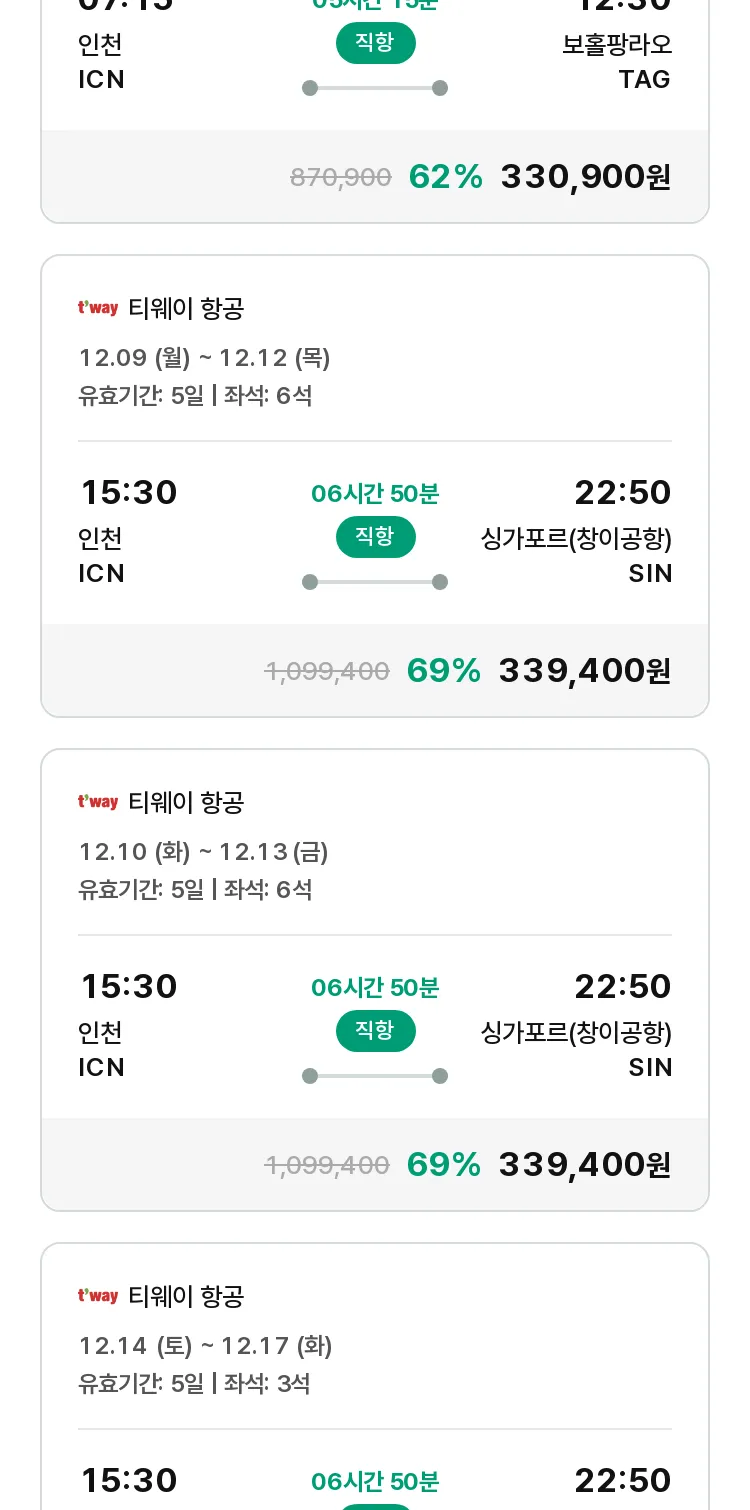
Task: Click route line graphic on 12.10 flight
Action: pyautogui.click(x=375, y=1076)
